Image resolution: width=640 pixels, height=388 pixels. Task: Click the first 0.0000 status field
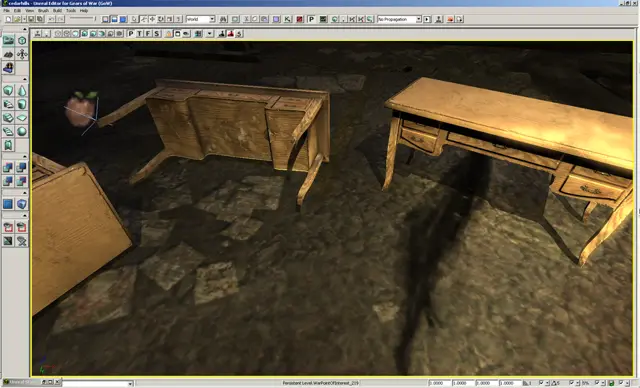[439, 383]
